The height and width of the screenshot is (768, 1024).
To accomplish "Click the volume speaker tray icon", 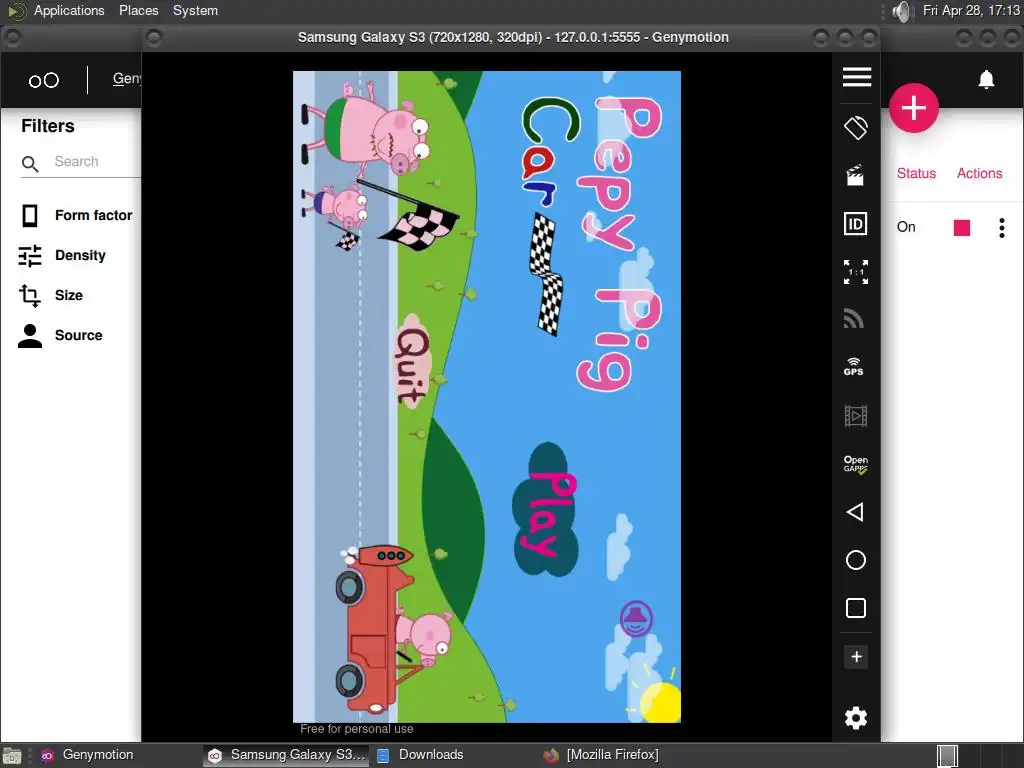I will point(901,11).
